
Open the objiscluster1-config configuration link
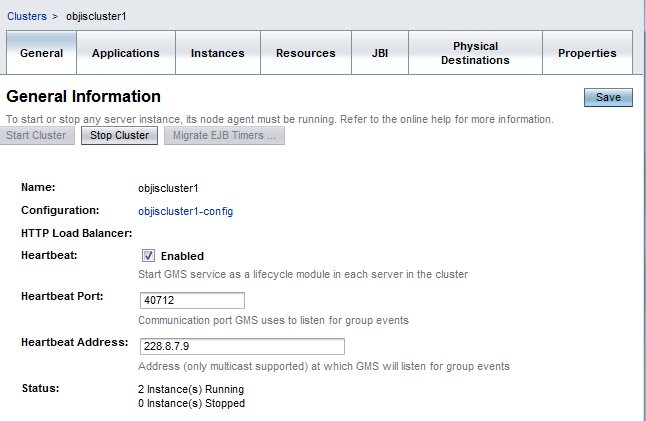pos(186,211)
